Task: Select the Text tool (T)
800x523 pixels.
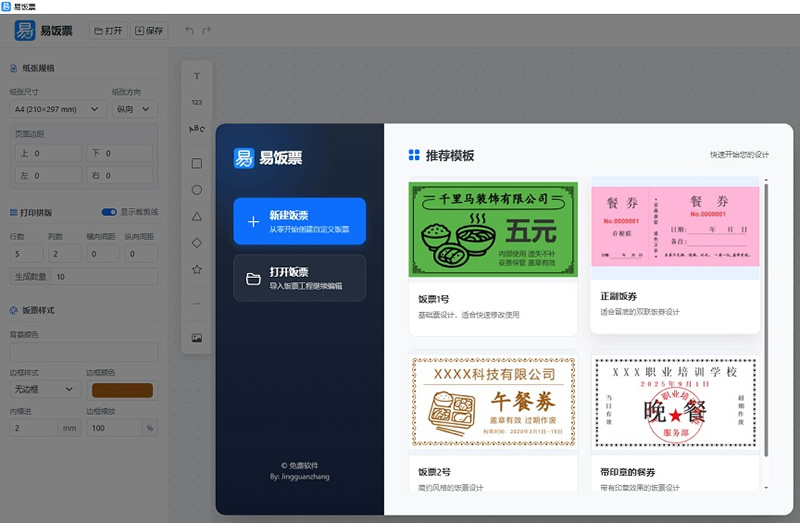Action: click(x=197, y=76)
